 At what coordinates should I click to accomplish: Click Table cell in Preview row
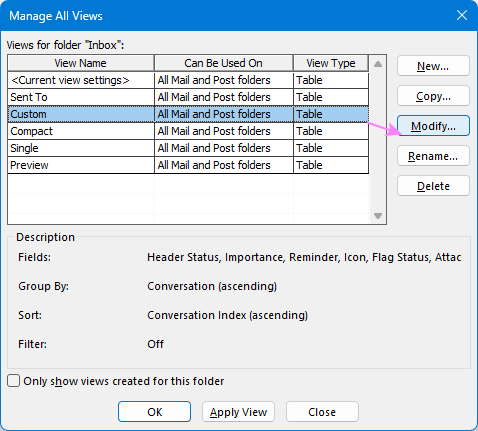tap(331, 165)
